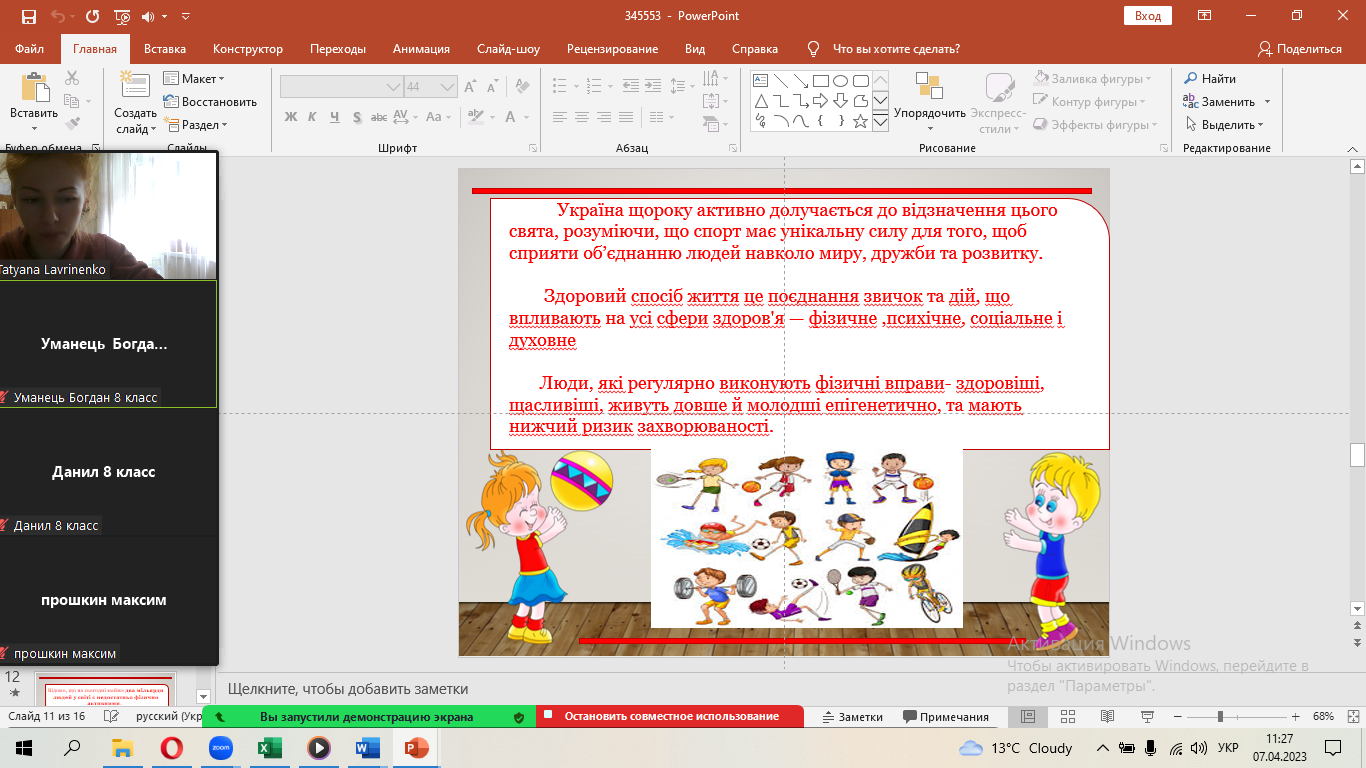Screen dimensions: 1366x768
Task: Open Упорядочить arrange menu
Action: click(x=930, y=103)
